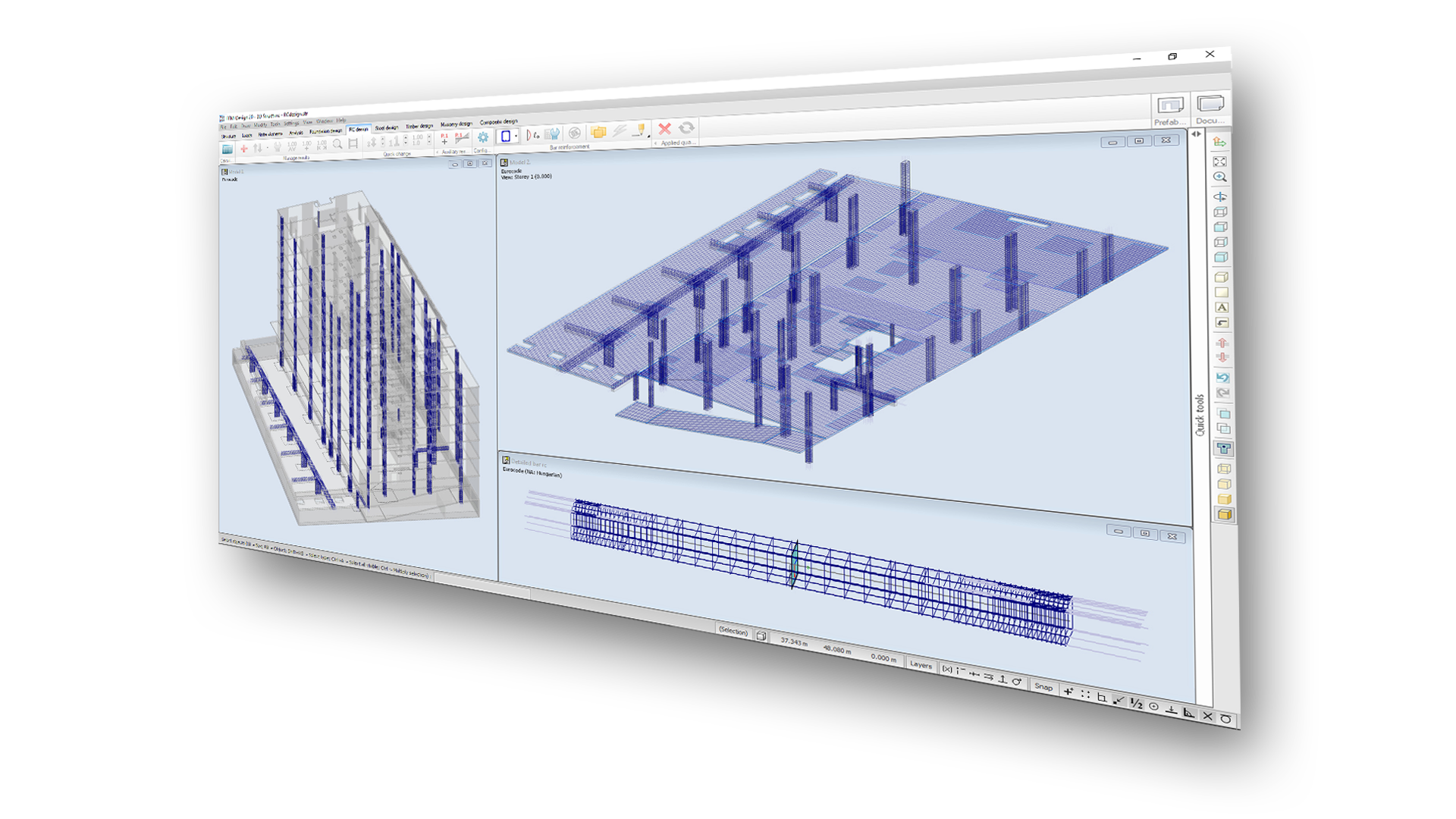Open the Config gear settings
The image size is (1456, 819).
coord(482,137)
